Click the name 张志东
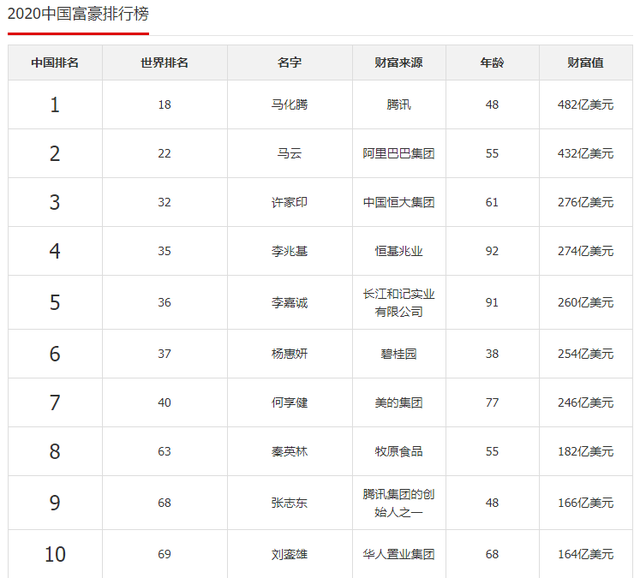The height and width of the screenshot is (578, 640). tap(289, 503)
